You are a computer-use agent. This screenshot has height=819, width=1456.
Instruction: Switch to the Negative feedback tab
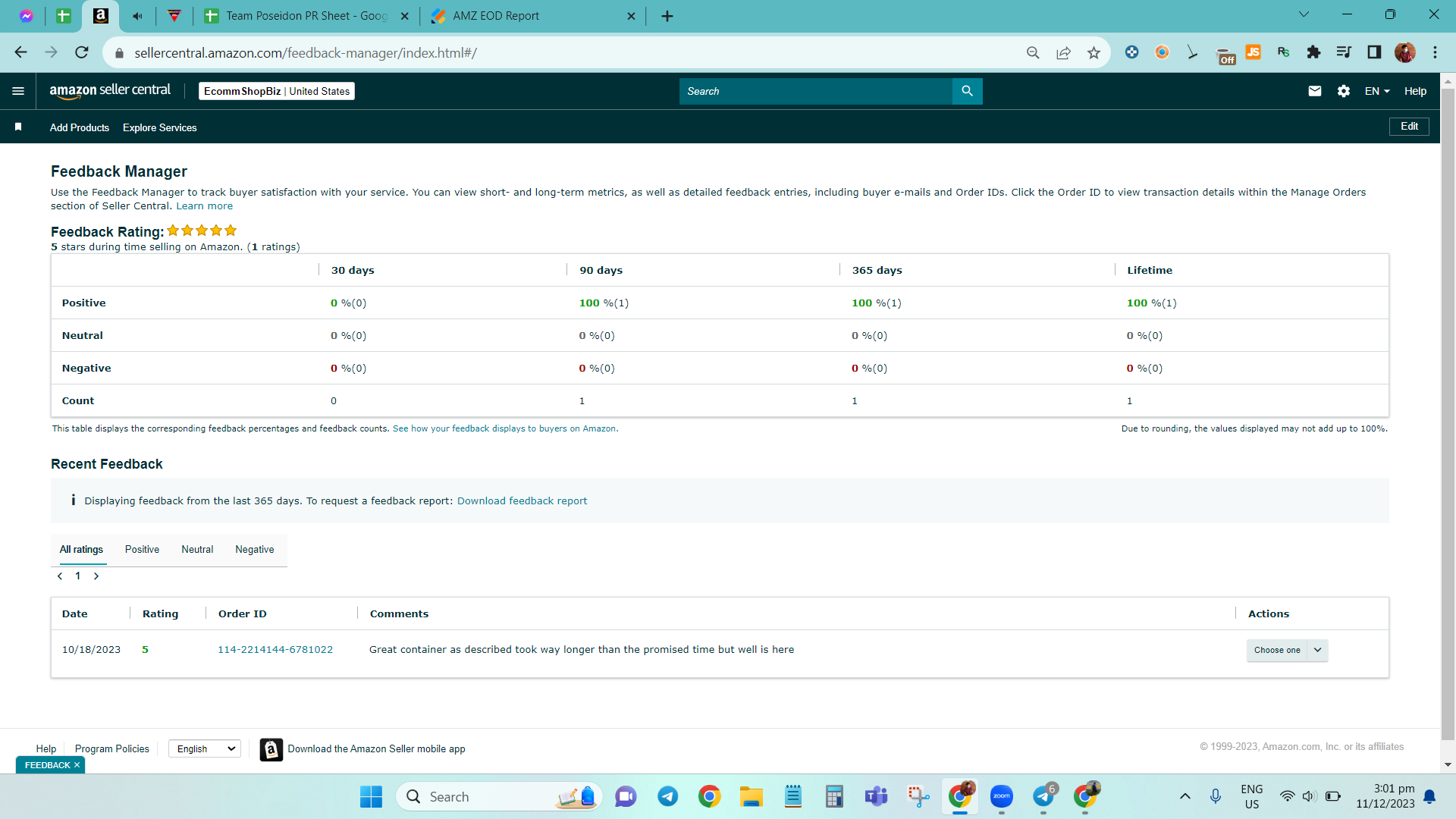(255, 550)
